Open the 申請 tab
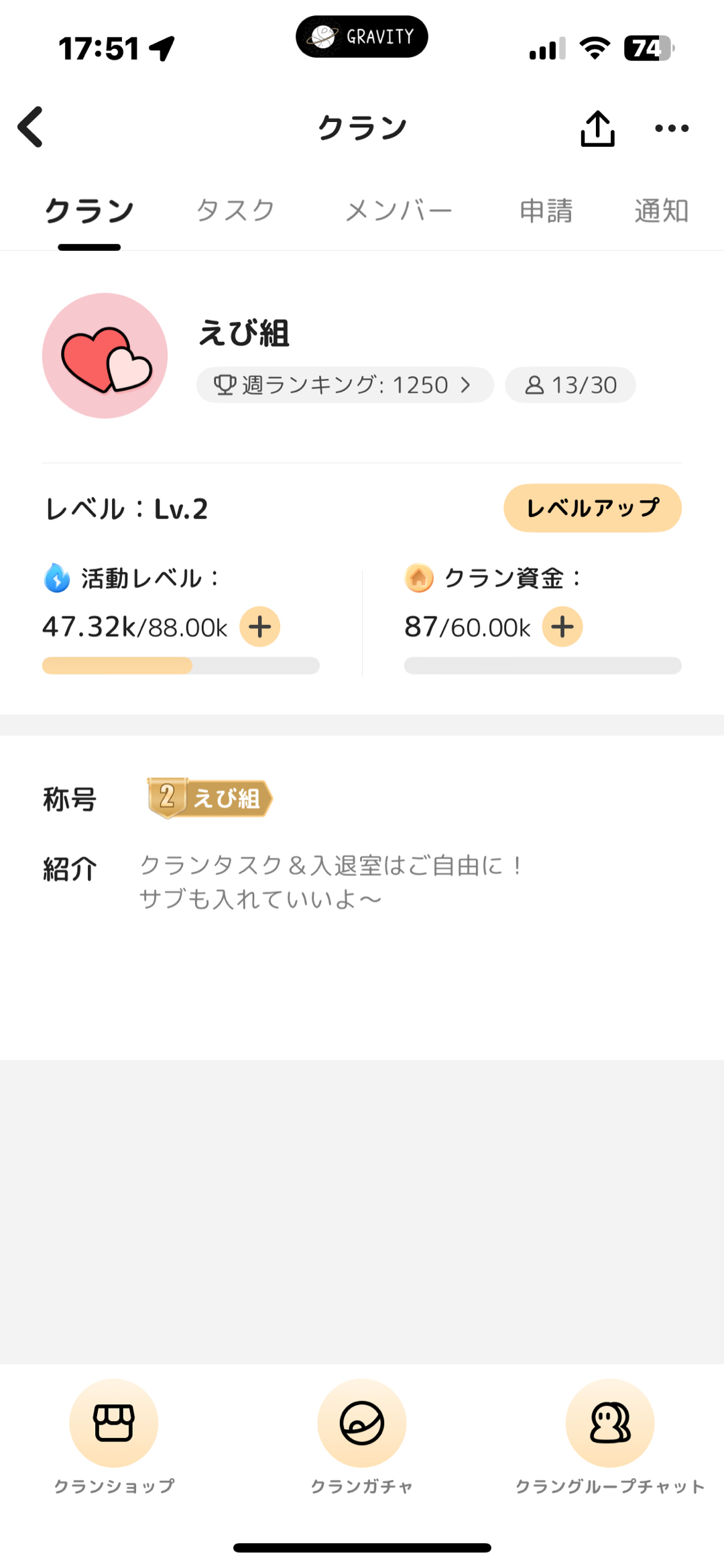724x1568 pixels. point(546,211)
